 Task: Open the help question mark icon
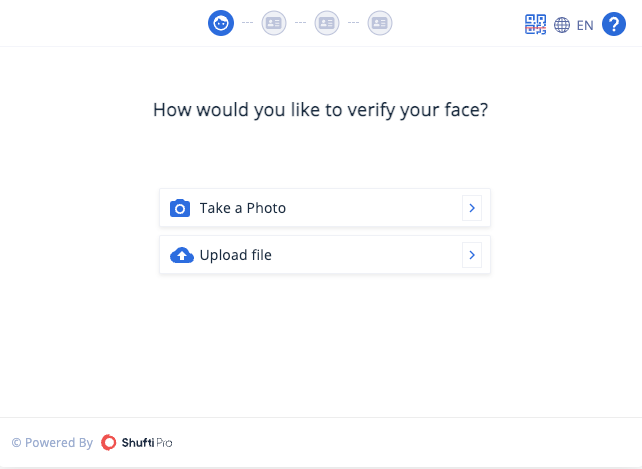614,24
